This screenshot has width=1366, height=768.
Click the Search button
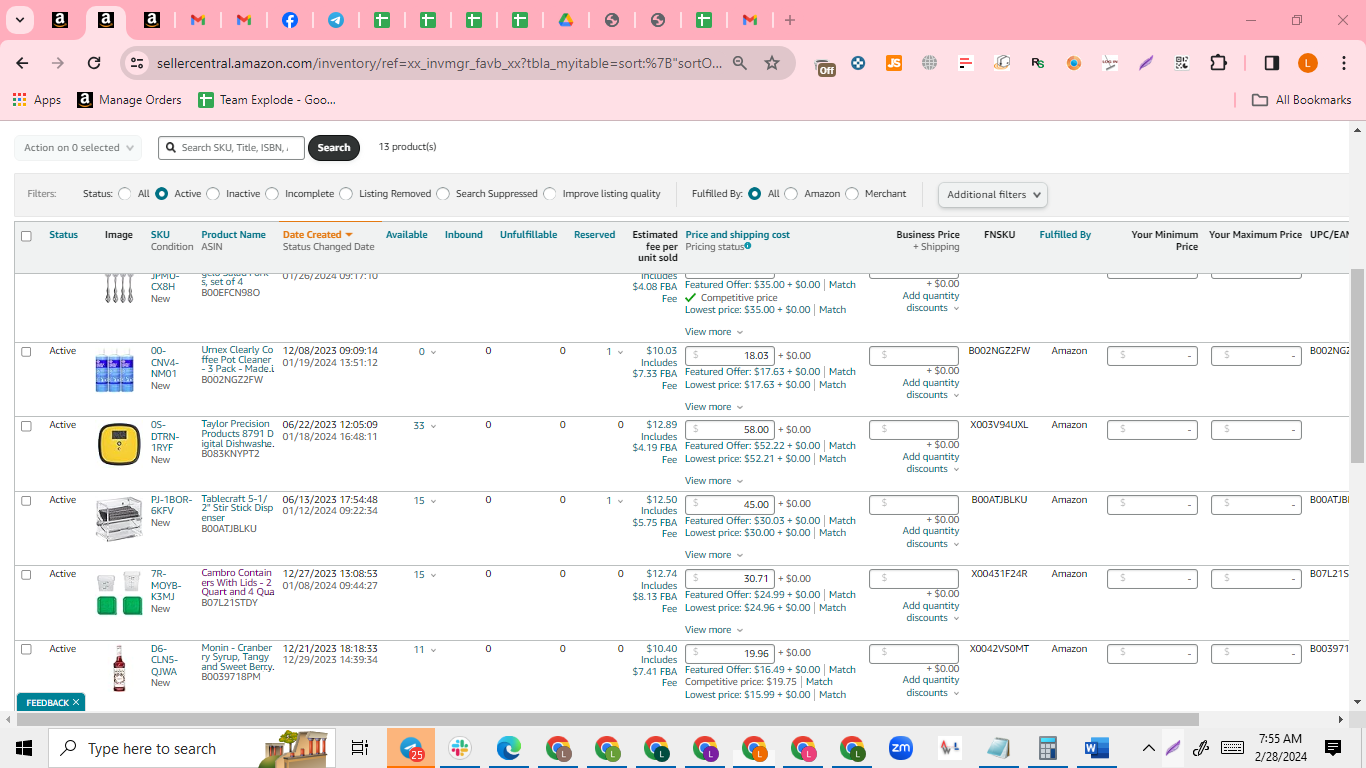click(x=334, y=148)
